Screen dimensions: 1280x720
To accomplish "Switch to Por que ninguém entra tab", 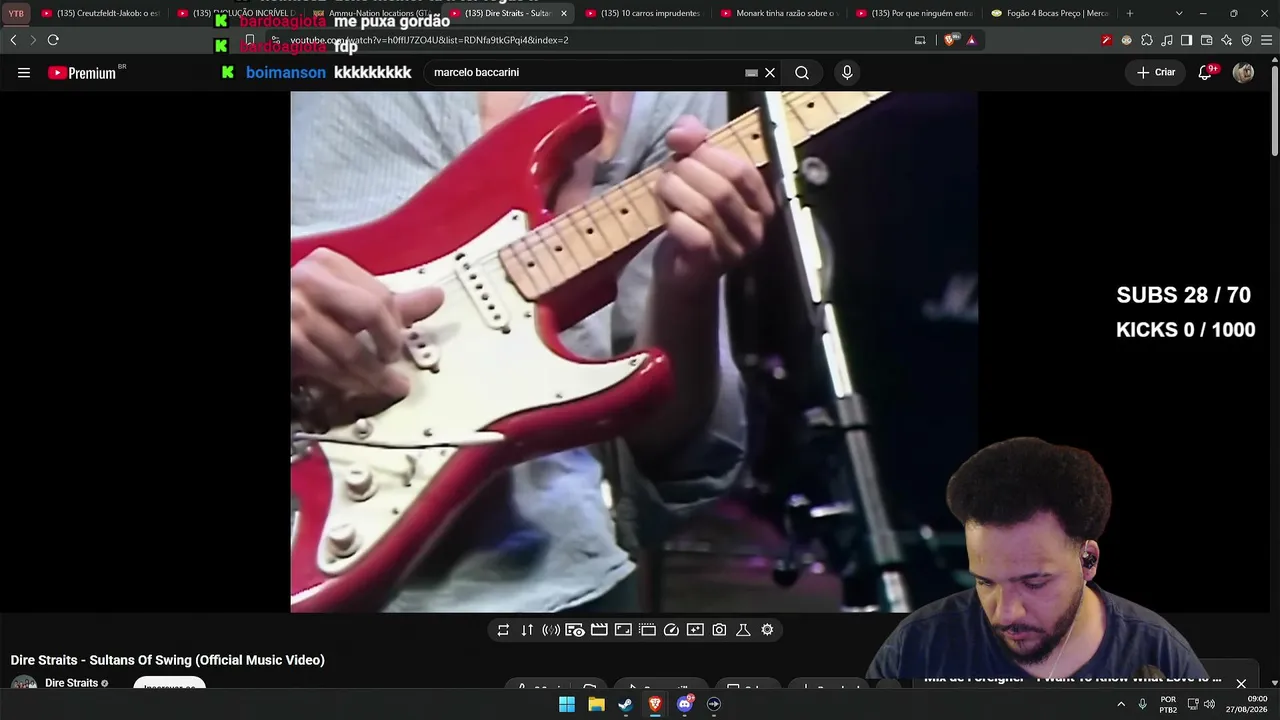I will [x=916, y=14].
